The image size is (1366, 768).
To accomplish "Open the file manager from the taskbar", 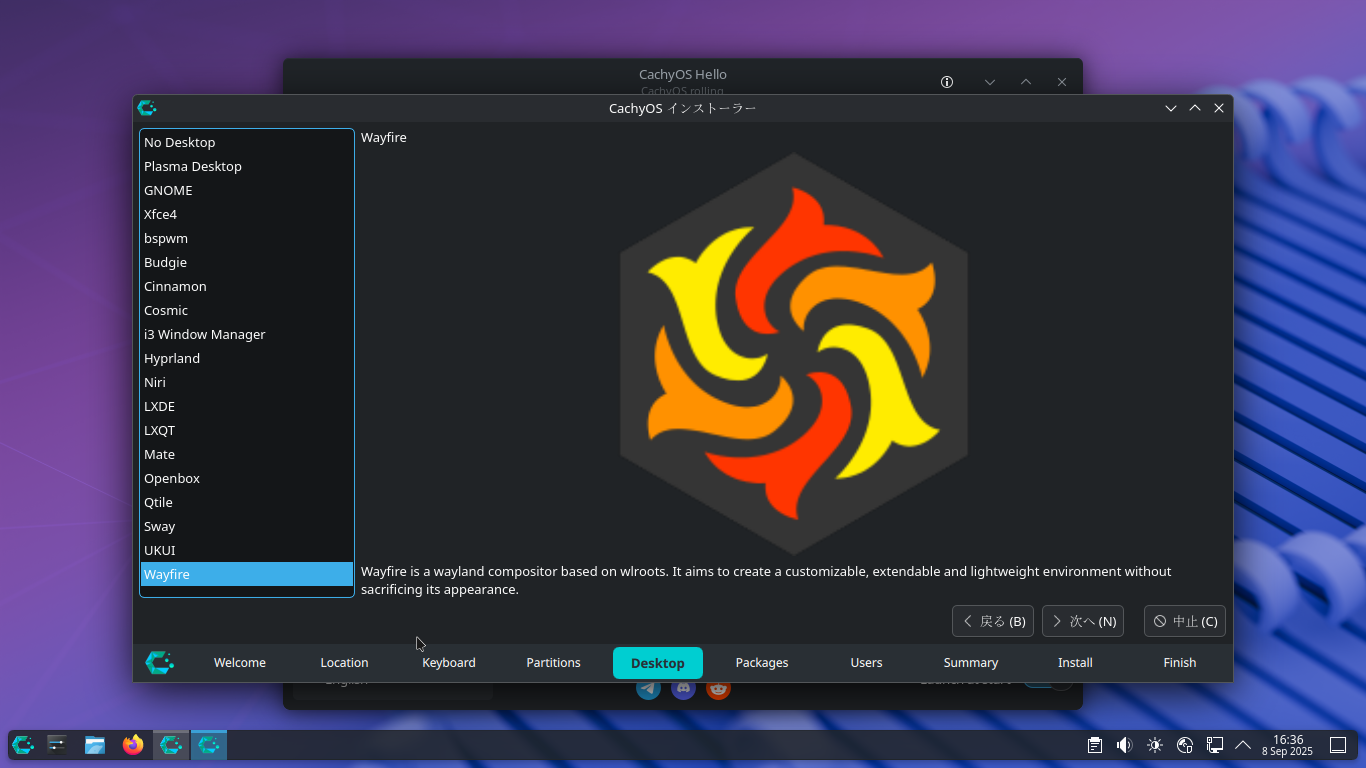I will tap(95, 745).
